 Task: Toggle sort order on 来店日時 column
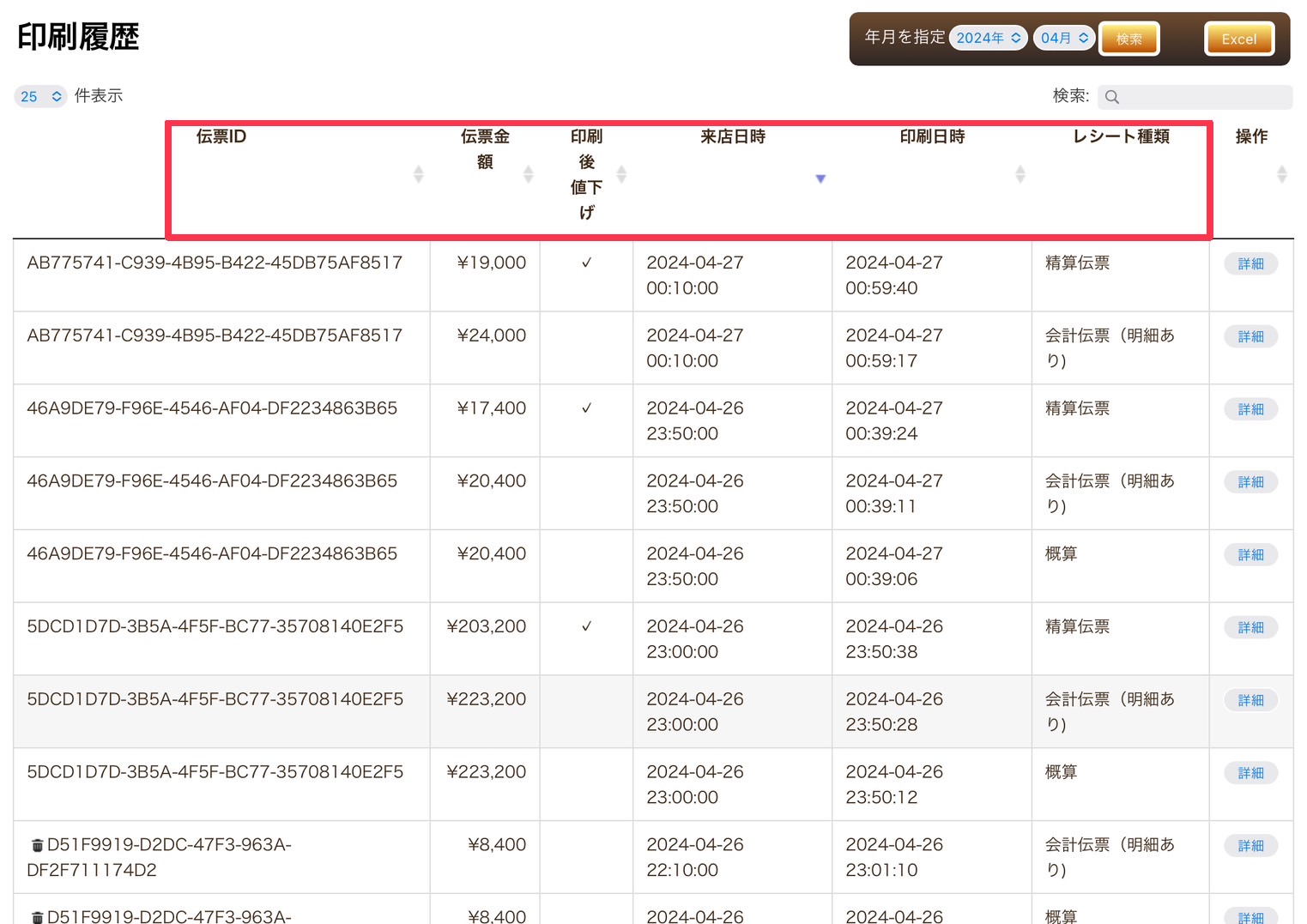click(x=820, y=178)
